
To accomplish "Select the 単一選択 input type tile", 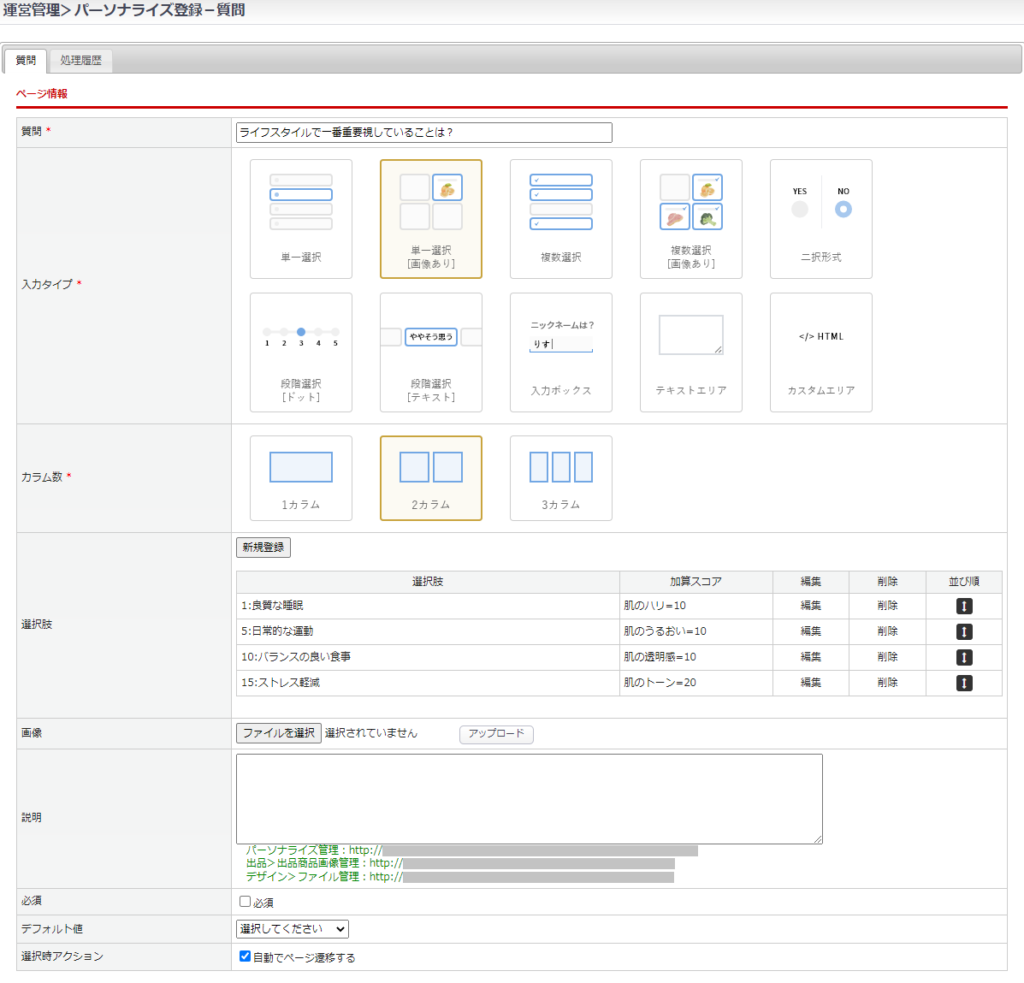I will tap(301, 218).
